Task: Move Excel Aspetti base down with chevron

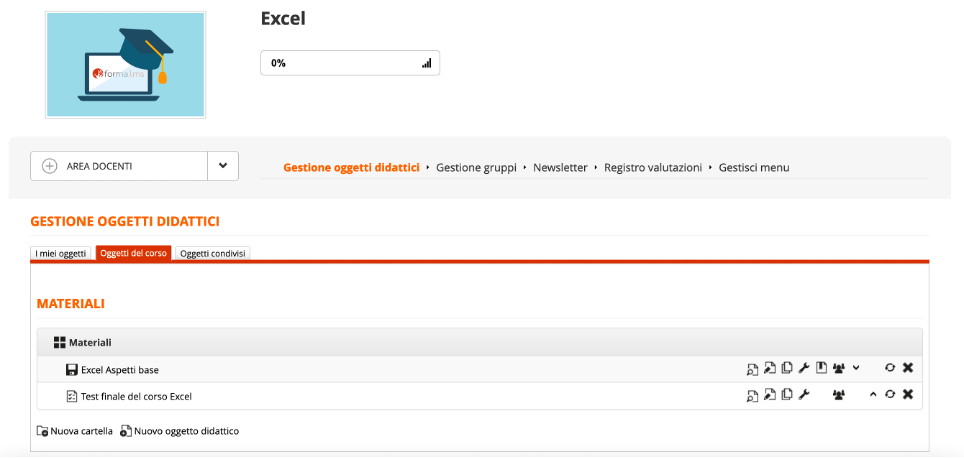Action: 856,369
